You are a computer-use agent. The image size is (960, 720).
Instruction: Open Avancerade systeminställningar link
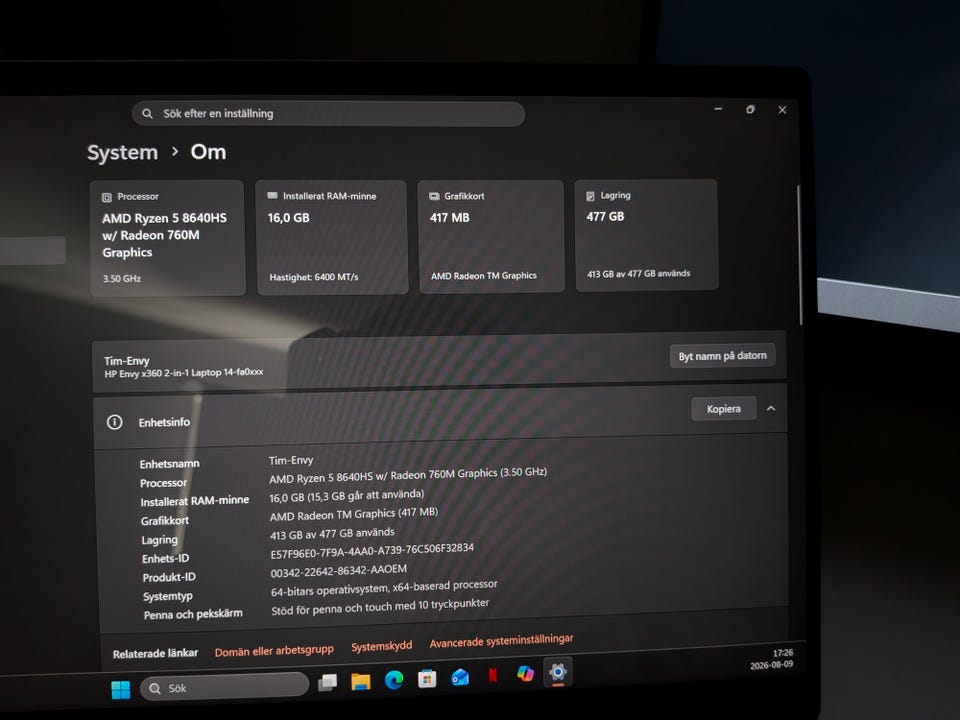tap(501, 641)
